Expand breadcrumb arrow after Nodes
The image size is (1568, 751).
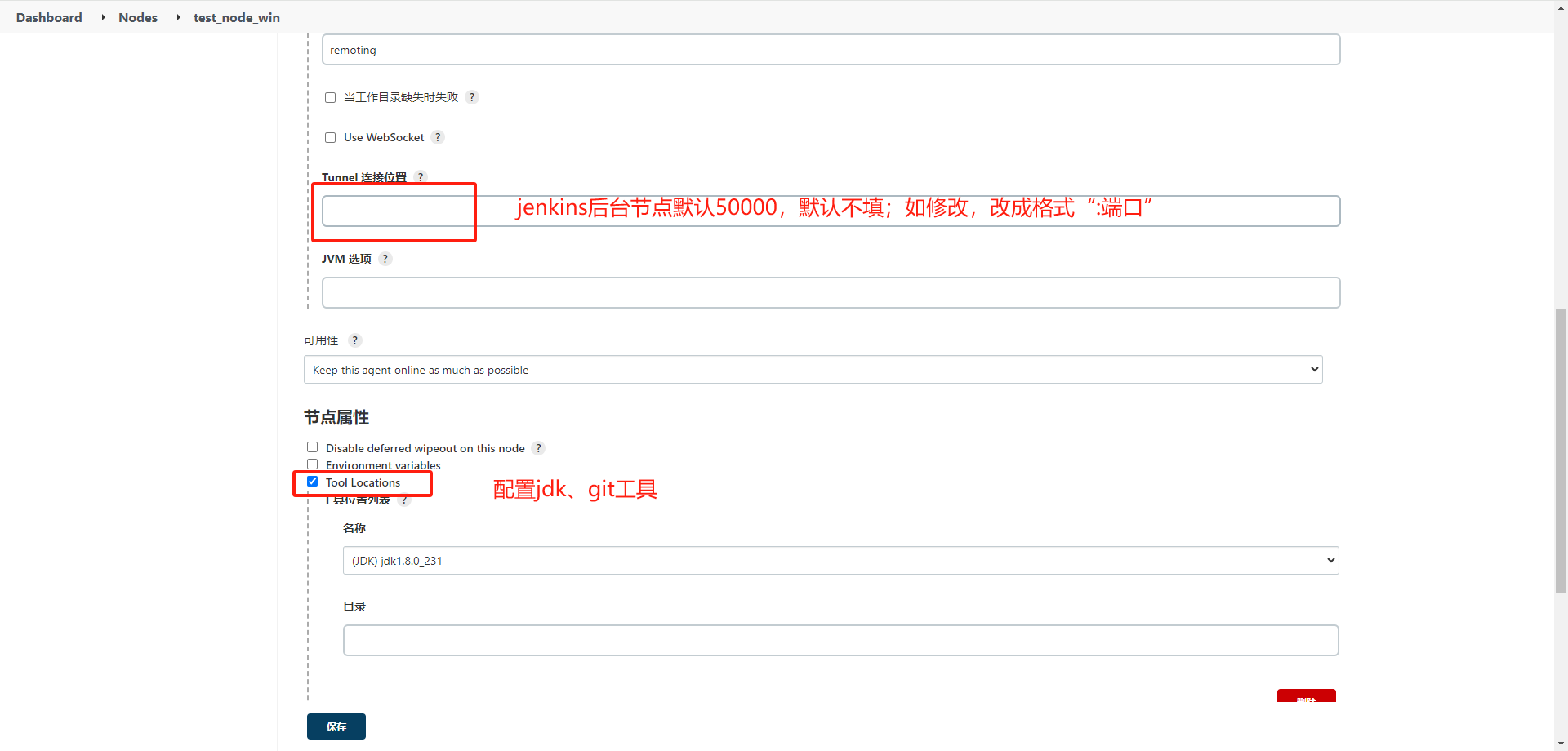(x=178, y=17)
